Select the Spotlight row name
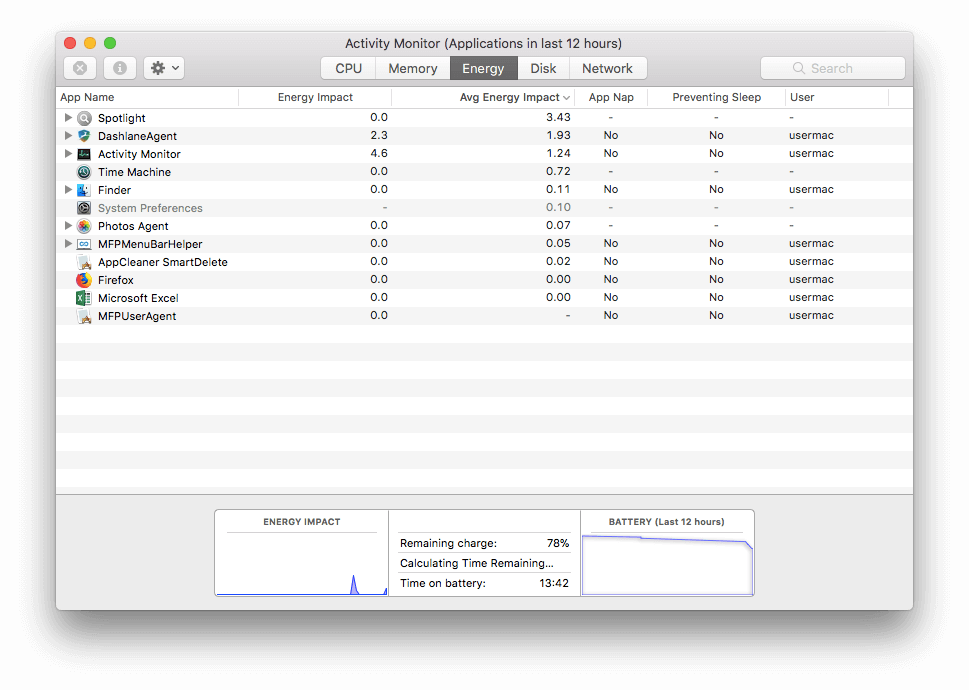This screenshot has width=969, height=690. [122, 118]
